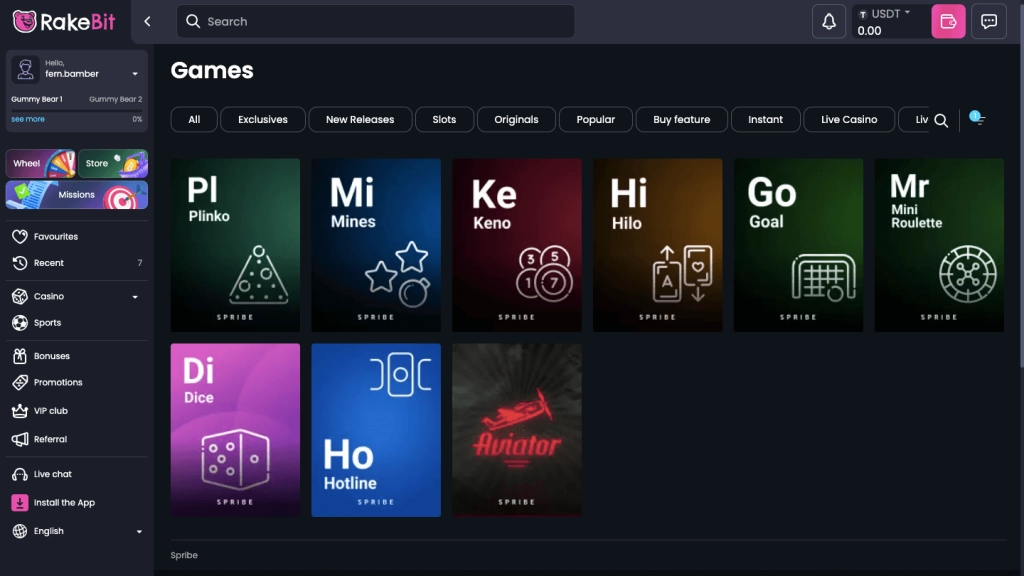Open the pink wallet button
This screenshot has height=576, width=1024.
(948, 21)
